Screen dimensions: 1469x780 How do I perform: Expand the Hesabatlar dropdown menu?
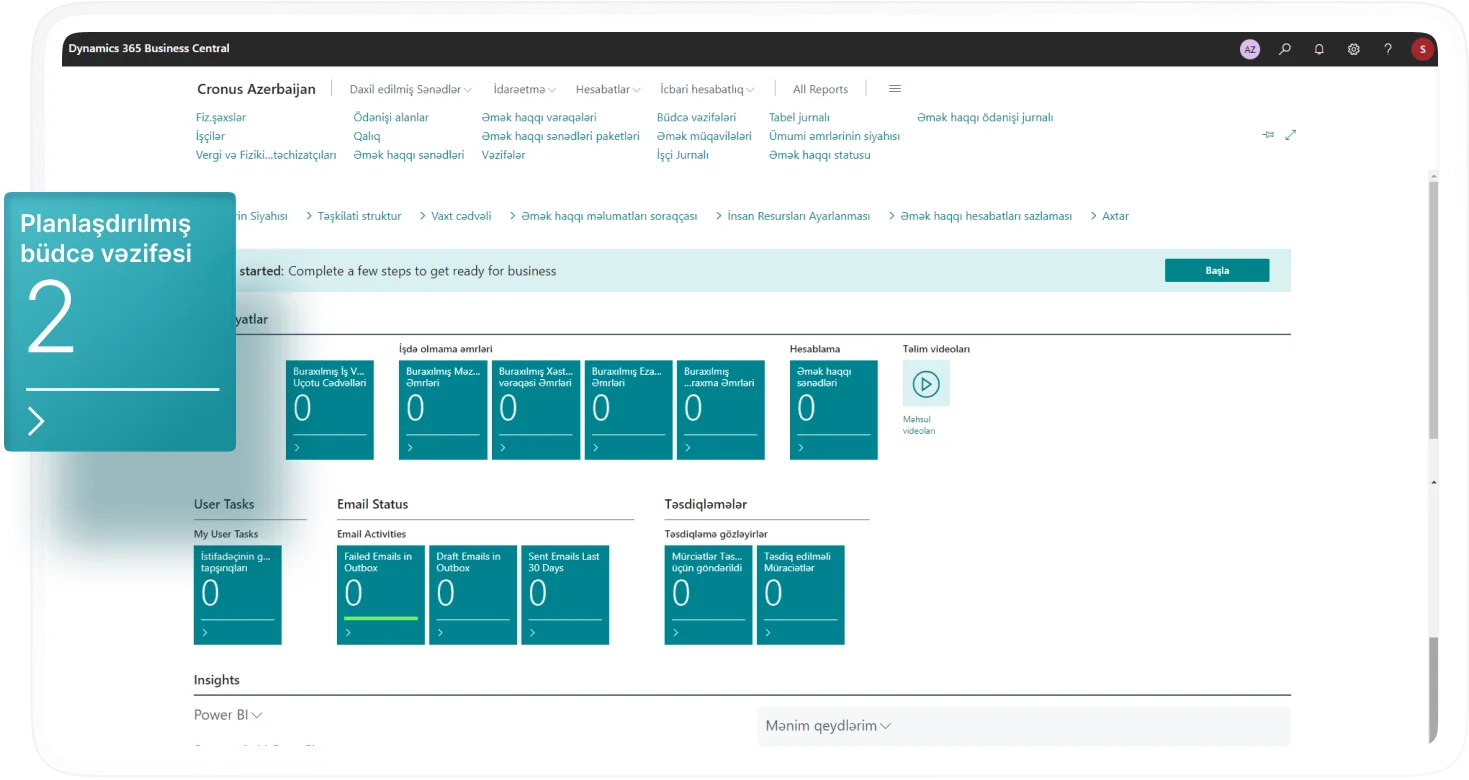coord(608,90)
